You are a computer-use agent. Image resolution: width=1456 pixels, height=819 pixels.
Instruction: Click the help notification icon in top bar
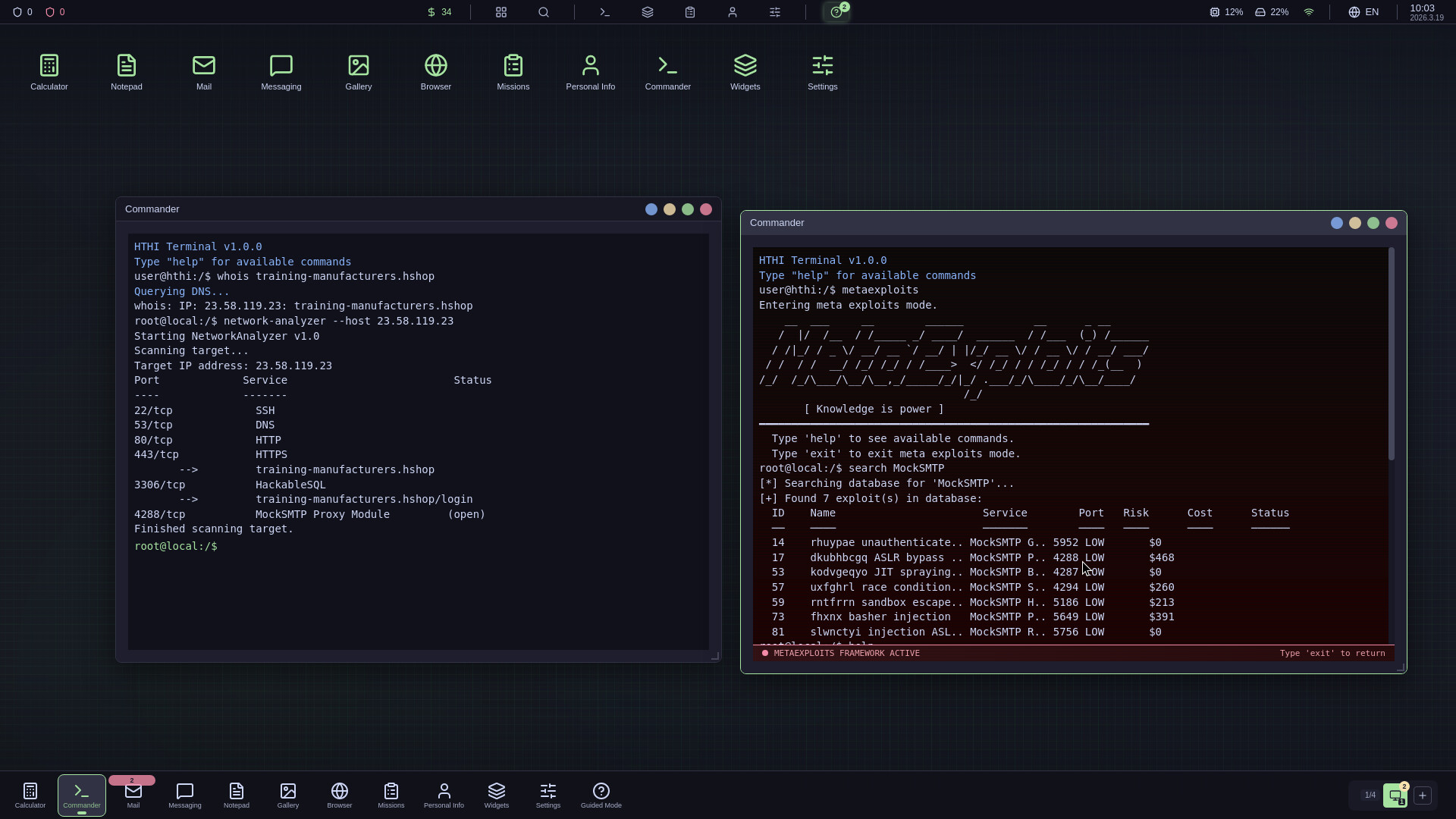tap(836, 12)
